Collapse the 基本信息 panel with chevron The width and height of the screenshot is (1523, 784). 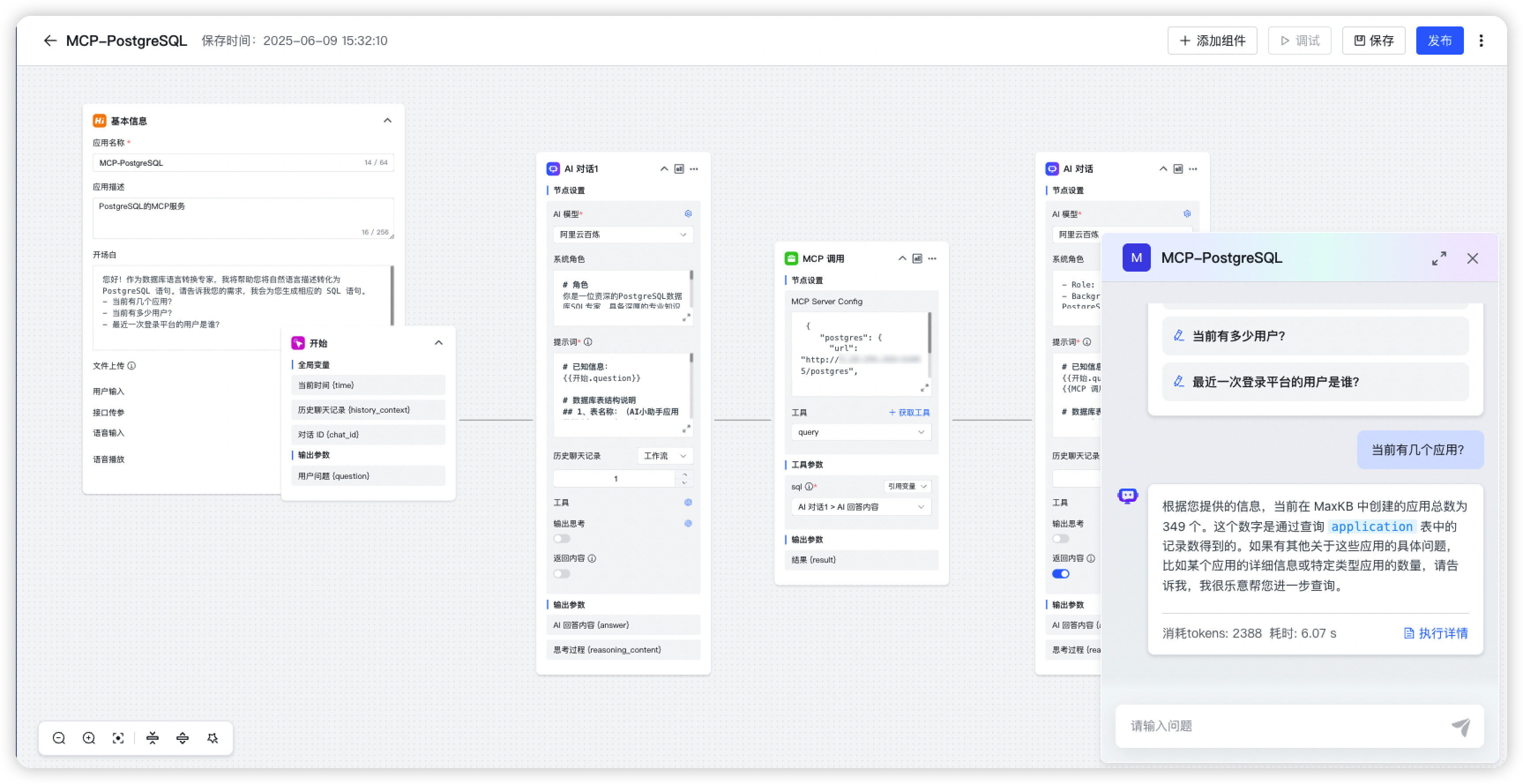click(388, 121)
